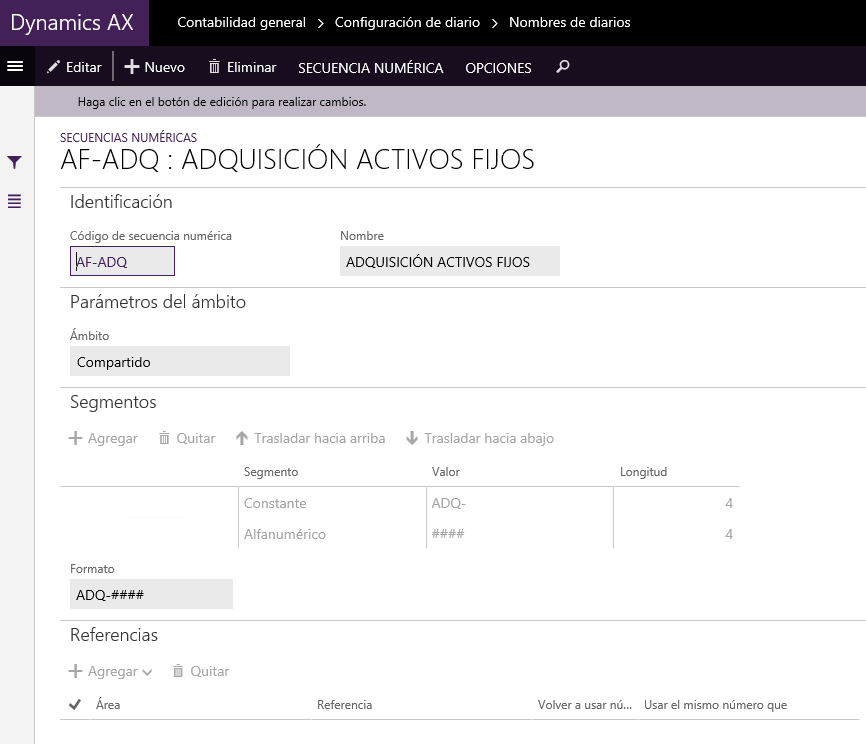Image resolution: width=866 pixels, height=744 pixels.
Task: Click Quitar button in Segmentos
Action: point(187,438)
